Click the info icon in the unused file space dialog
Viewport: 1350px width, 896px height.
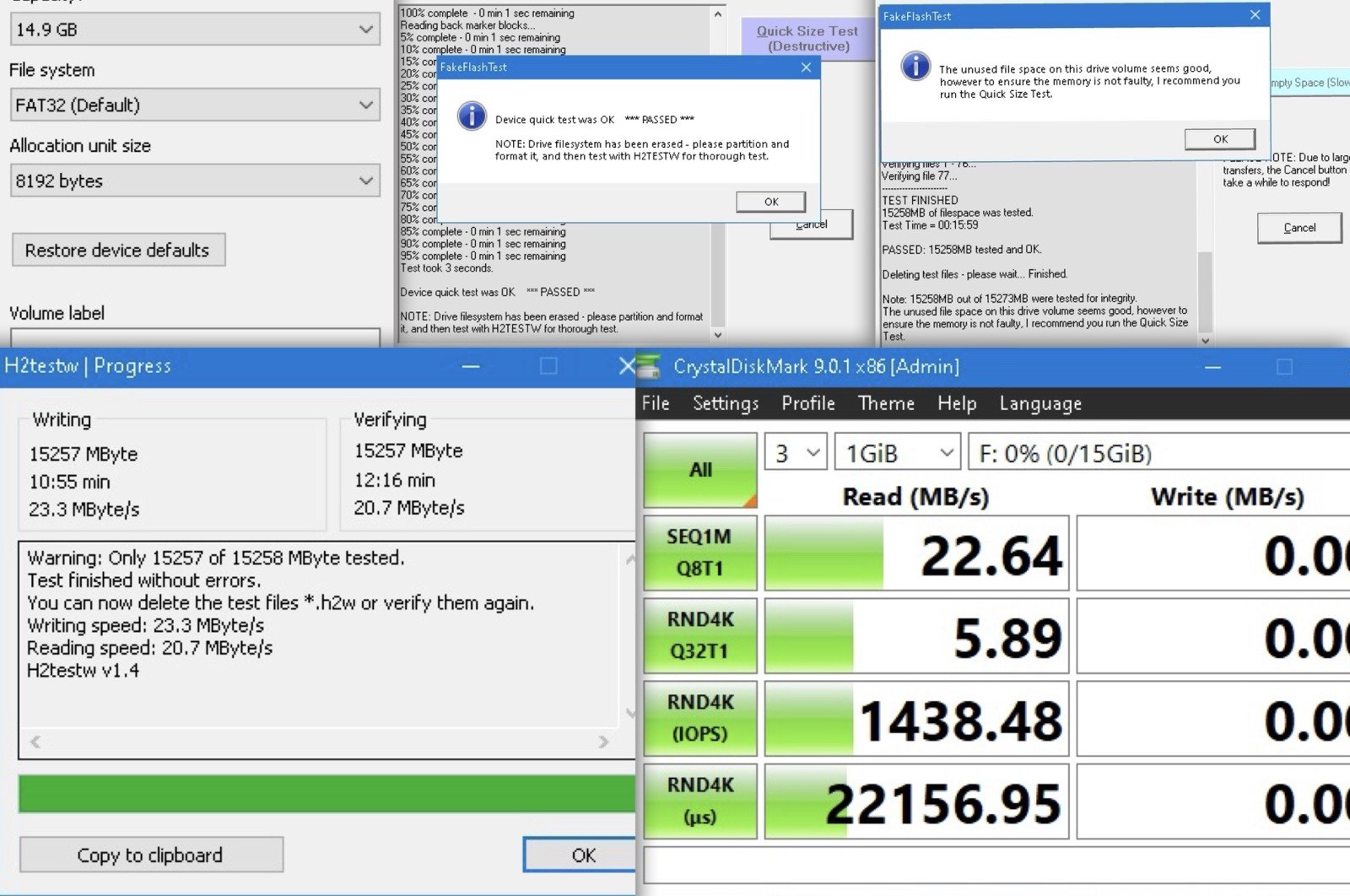tap(915, 66)
